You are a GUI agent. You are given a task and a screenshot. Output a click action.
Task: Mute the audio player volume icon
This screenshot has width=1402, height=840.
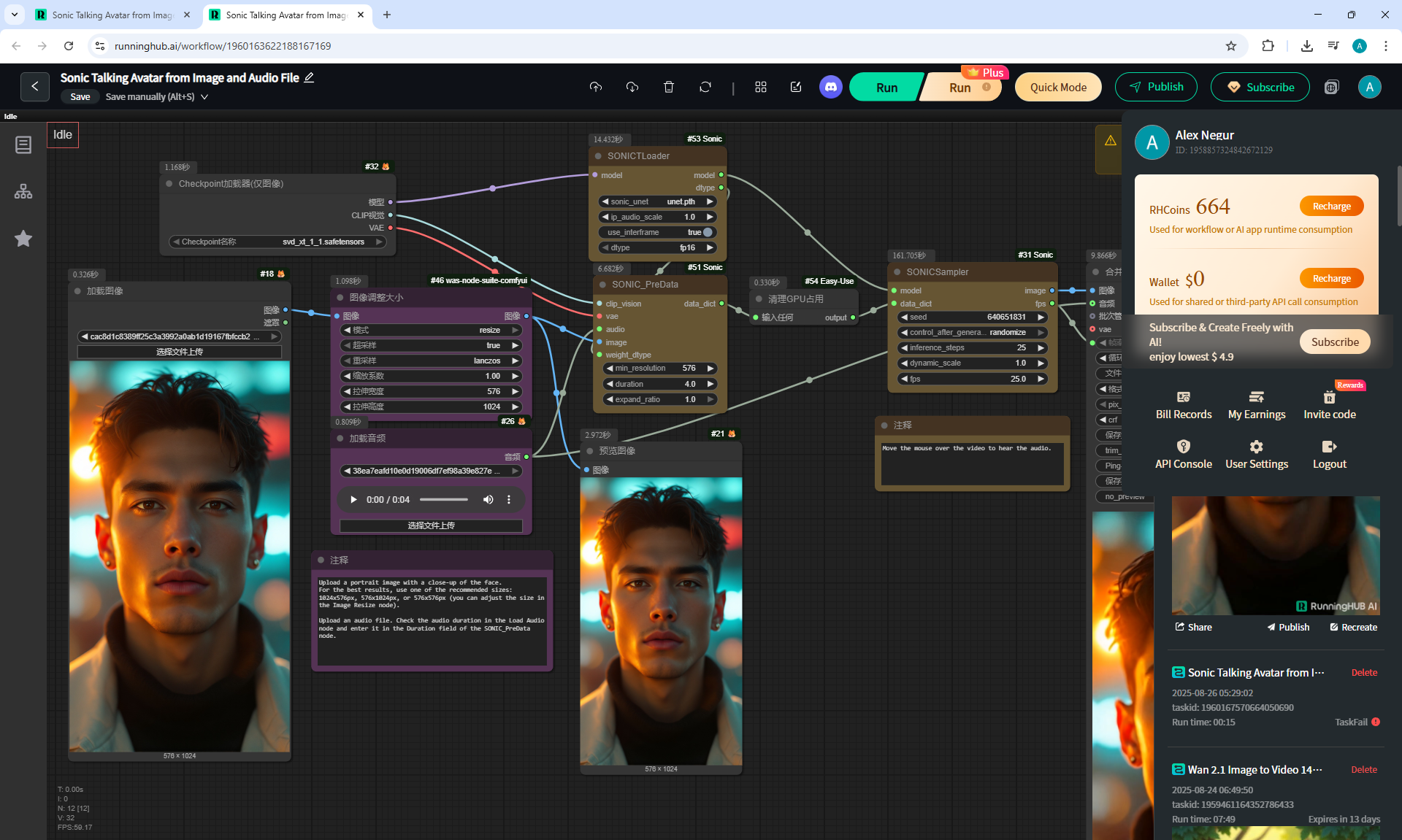click(x=489, y=500)
